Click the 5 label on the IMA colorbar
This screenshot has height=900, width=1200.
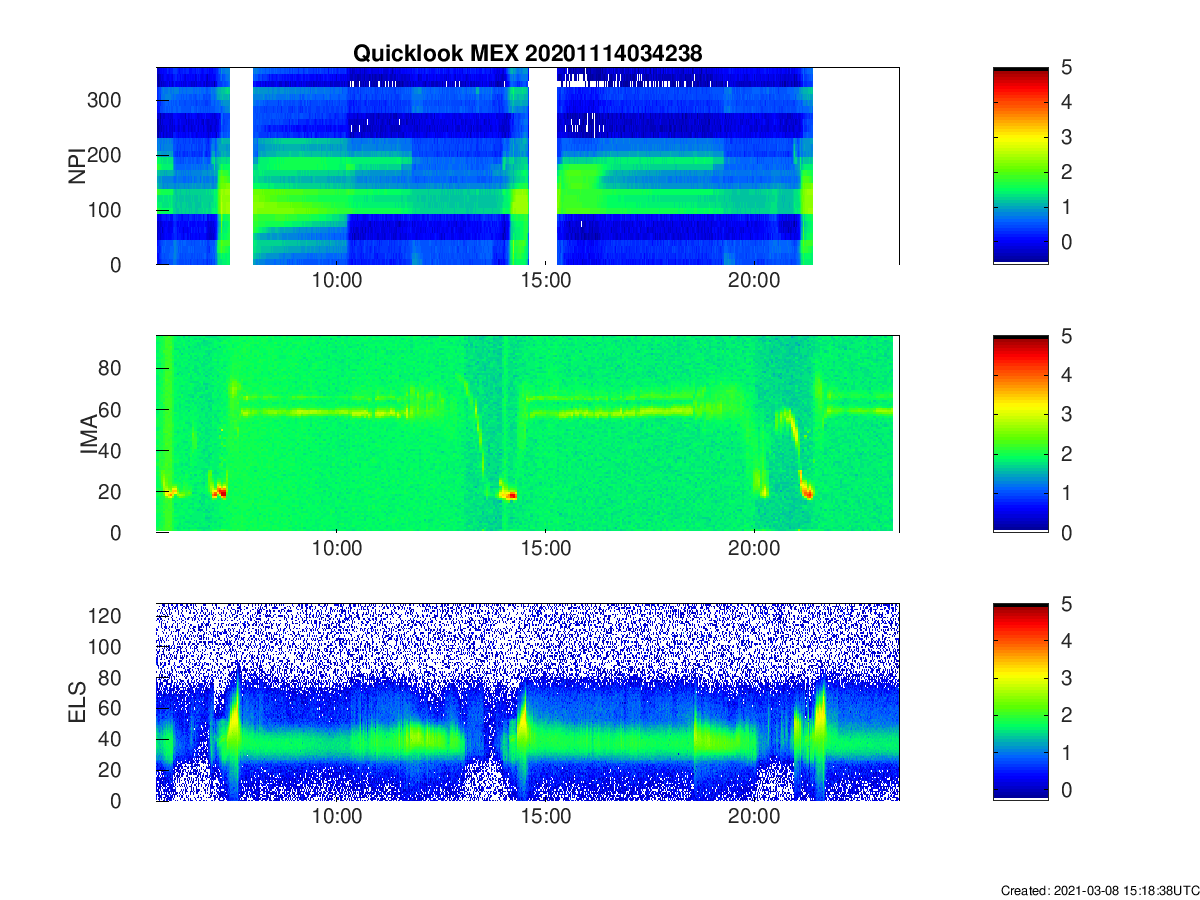[1068, 336]
